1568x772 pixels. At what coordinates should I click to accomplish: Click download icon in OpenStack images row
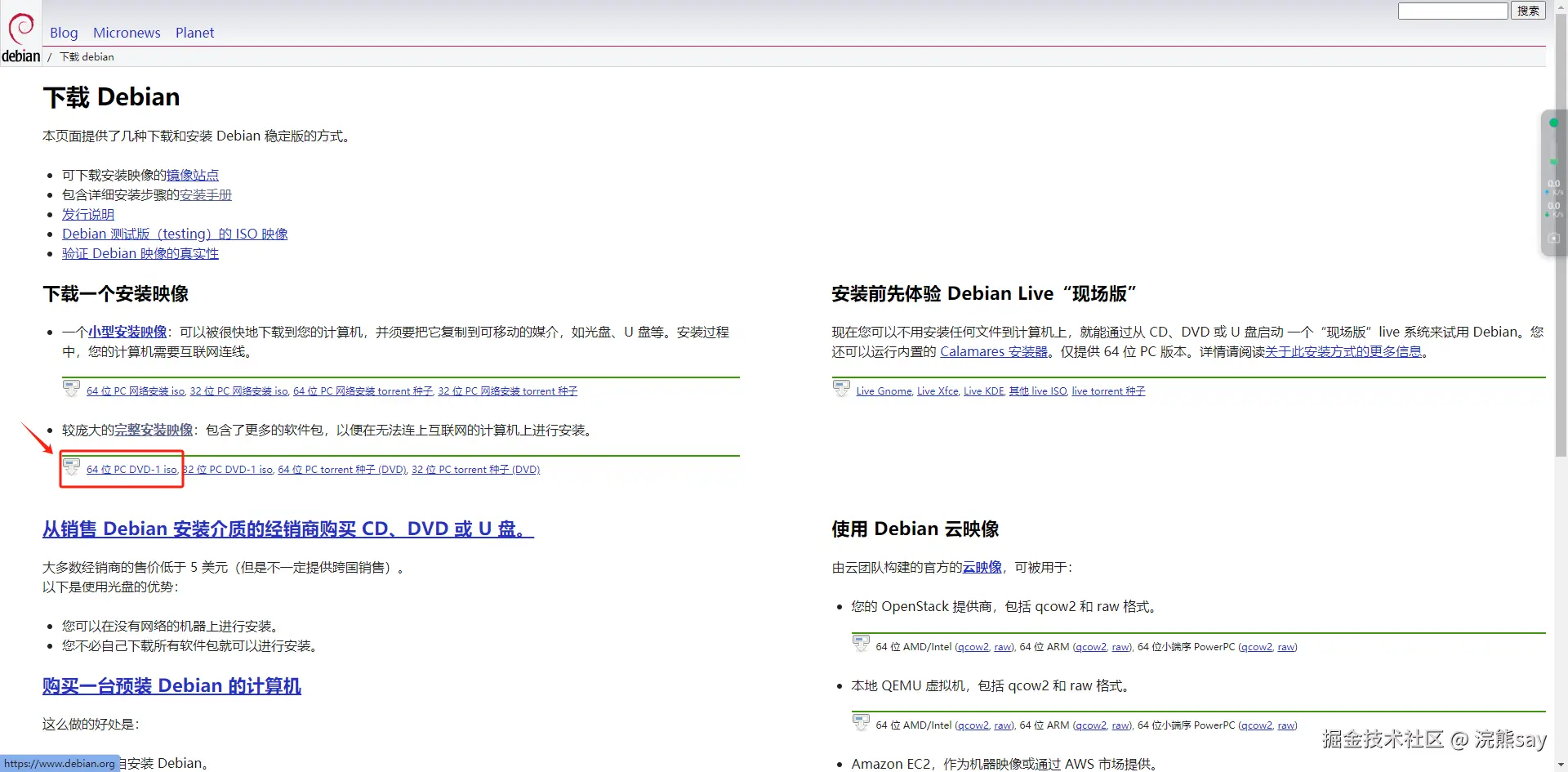point(861,644)
